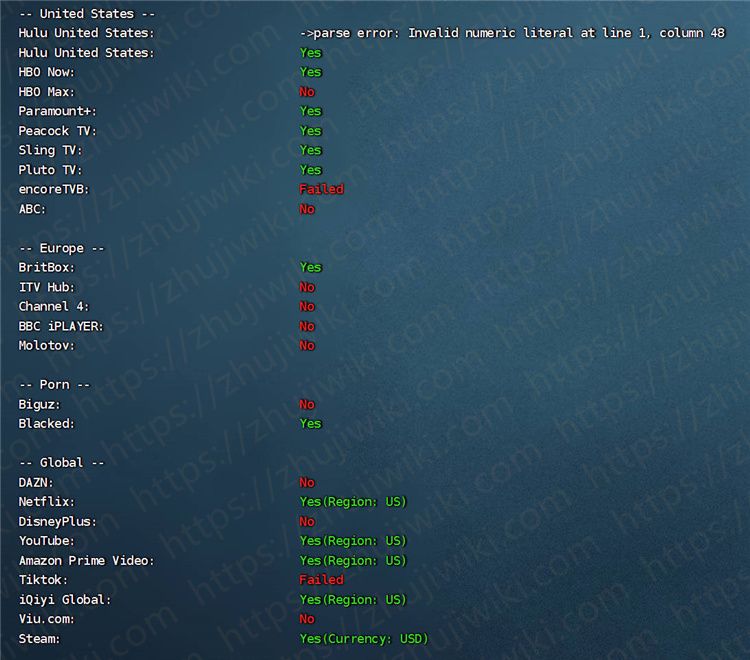Image resolution: width=750 pixels, height=660 pixels.
Task: Select the parse error message for Hulu
Action: 512,33
